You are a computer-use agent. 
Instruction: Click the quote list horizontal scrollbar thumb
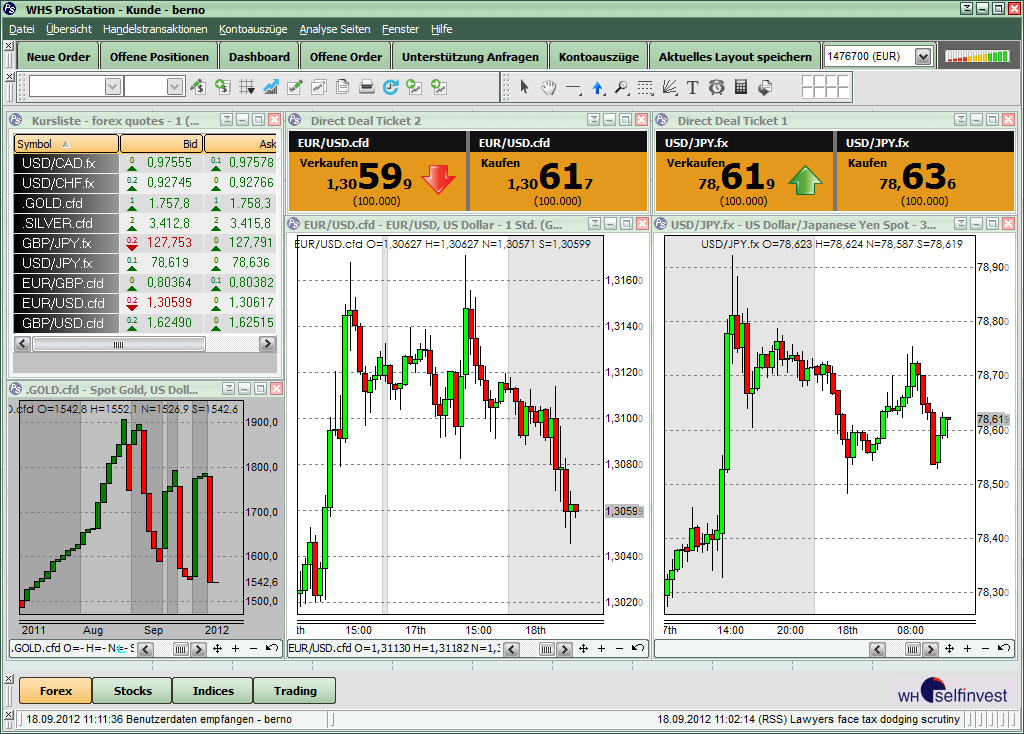tap(118, 343)
